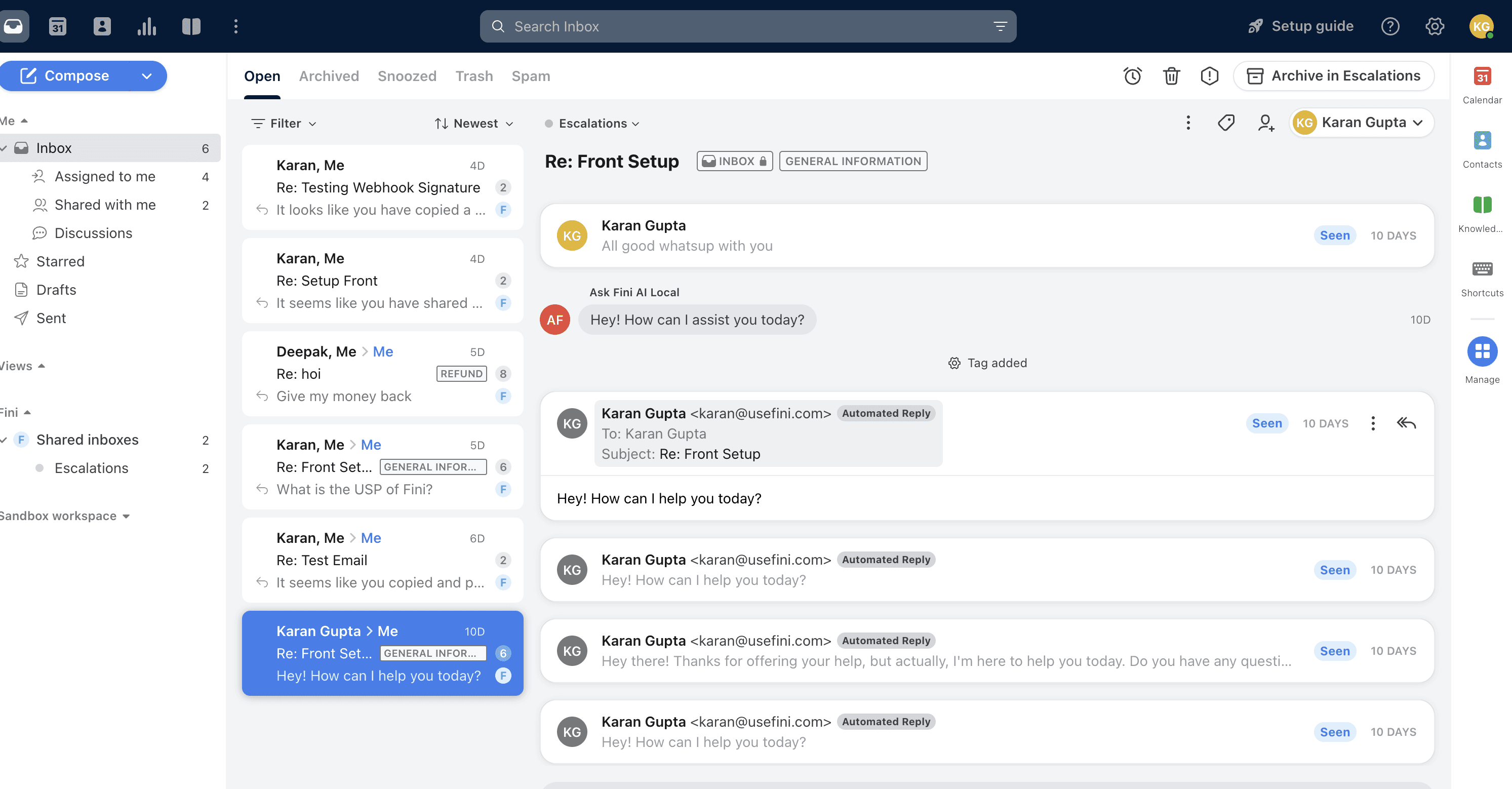Open conversation Re: hoi with refund tag
The width and height of the screenshot is (1512, 789).
click(x=382, y=373)
